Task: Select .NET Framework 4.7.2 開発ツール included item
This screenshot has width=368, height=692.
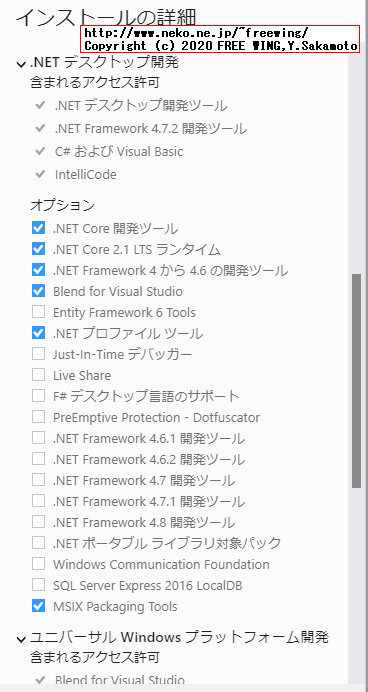Action: pos(151,129)
